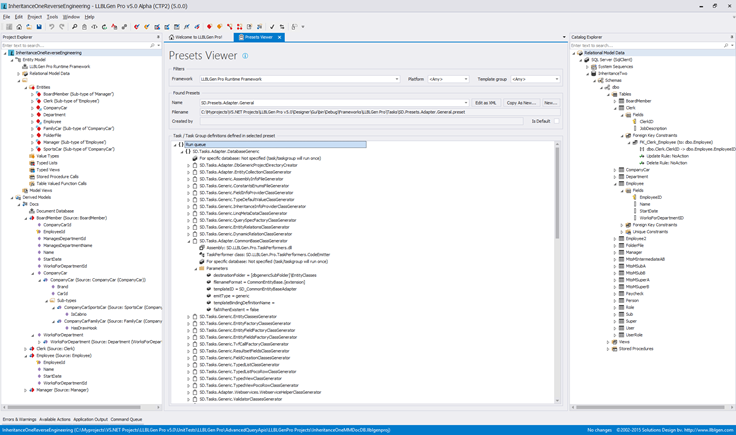The height and width of the screenshot is (435, 736).
Task: Click the Tables folder icon in Catalog Explorer
Action: click(x=614, y=94)
